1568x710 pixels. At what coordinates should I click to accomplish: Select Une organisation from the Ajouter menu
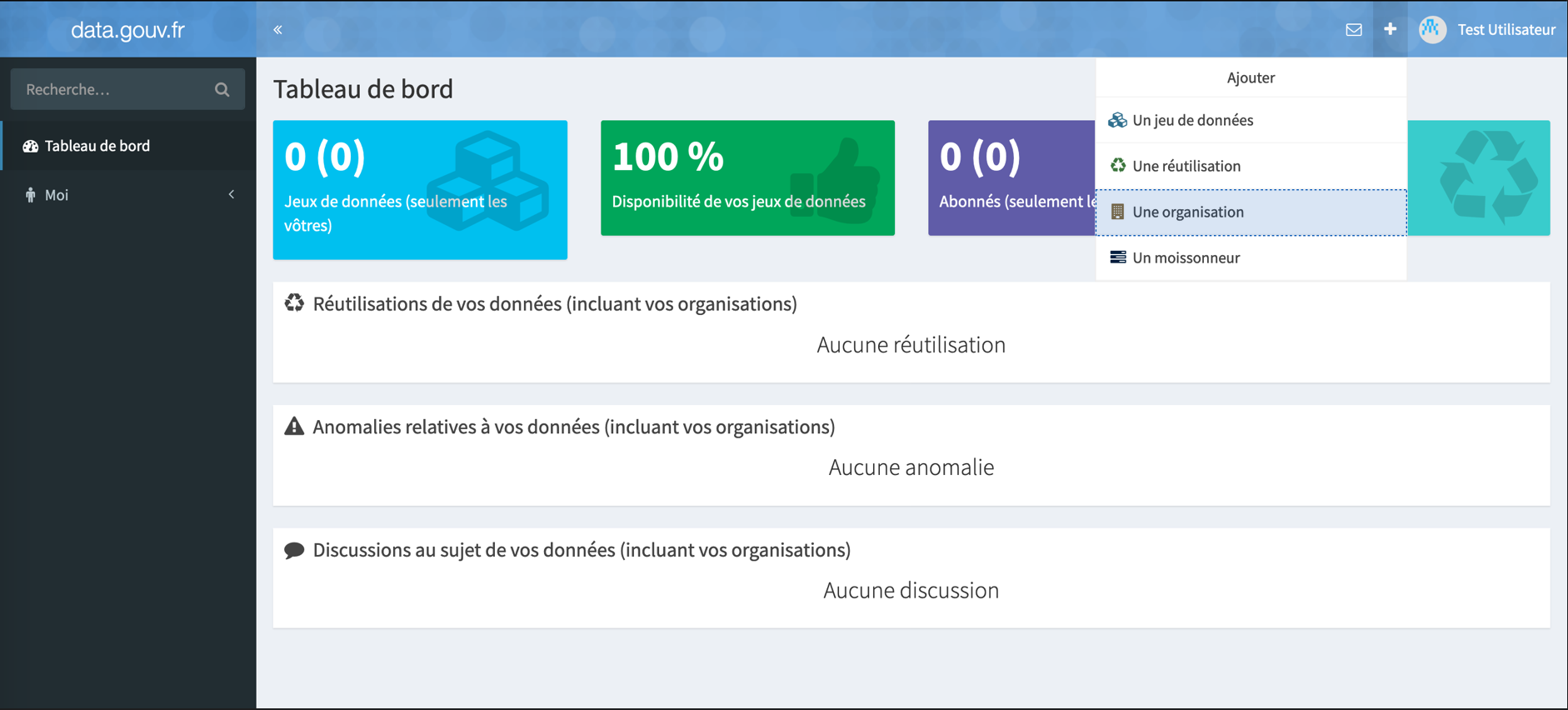pos(1251,212)
